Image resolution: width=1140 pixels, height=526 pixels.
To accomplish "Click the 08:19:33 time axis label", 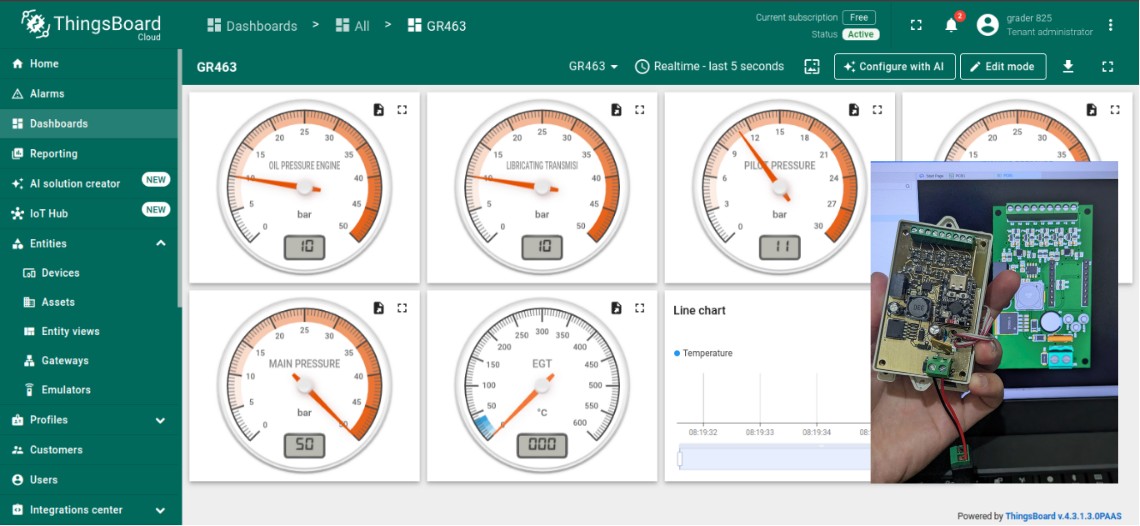I will pos(760,431).
